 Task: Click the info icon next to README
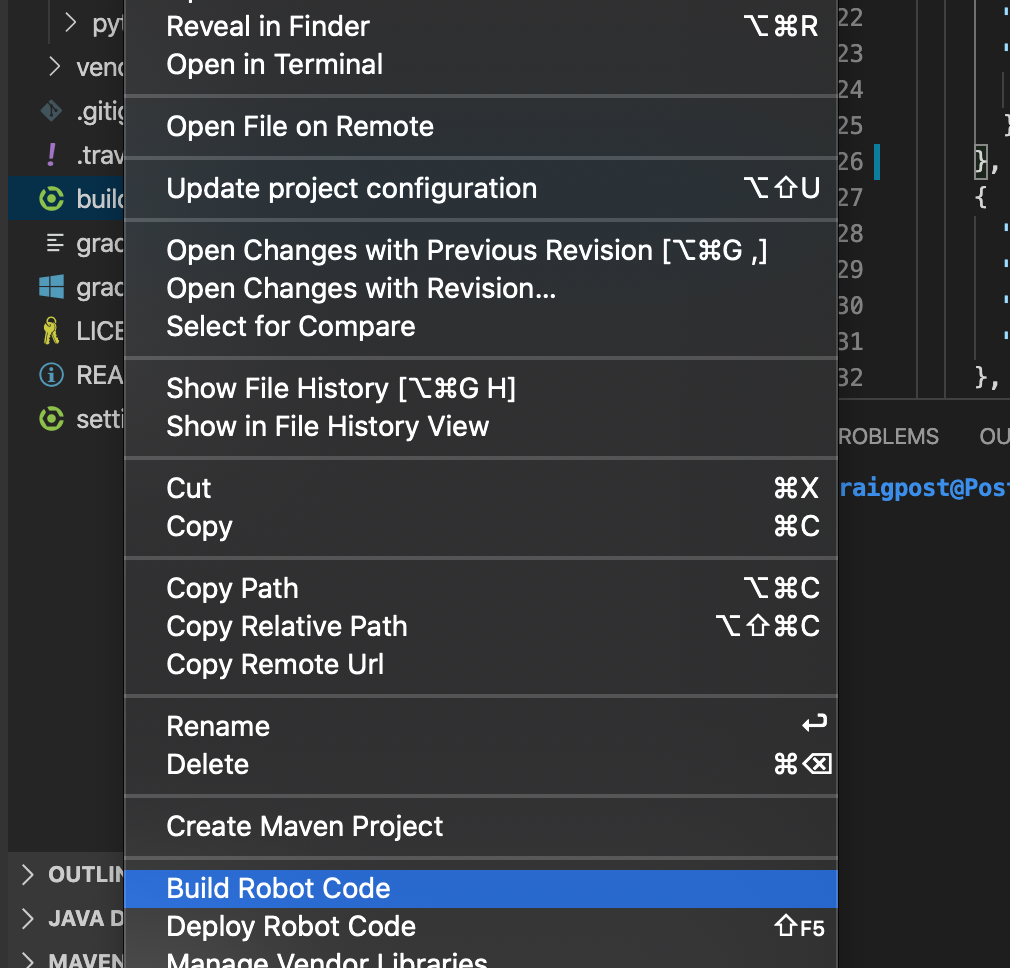pos(52,374)
